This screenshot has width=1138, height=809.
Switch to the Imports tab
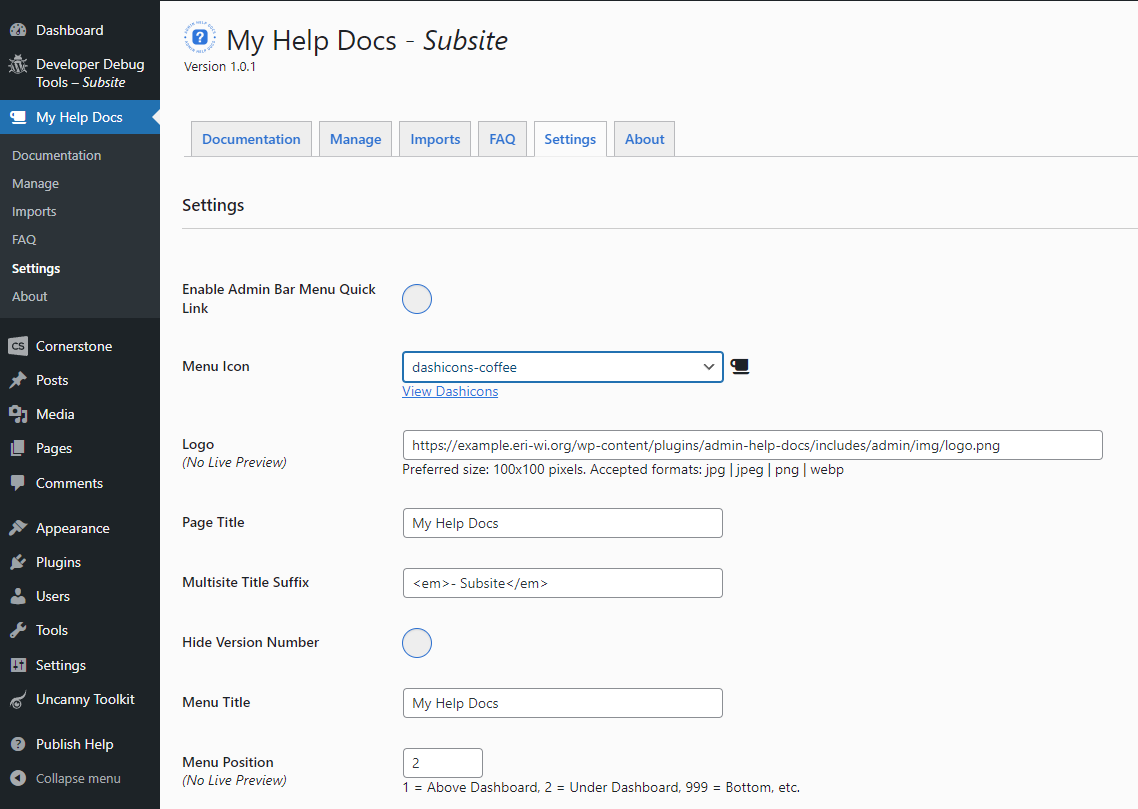click(434, 138)
